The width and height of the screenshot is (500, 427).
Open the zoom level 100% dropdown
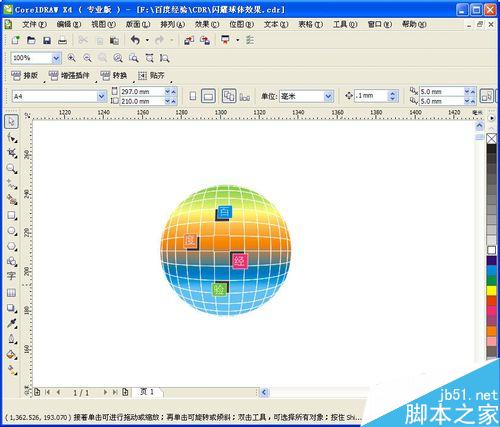point(56,58)
